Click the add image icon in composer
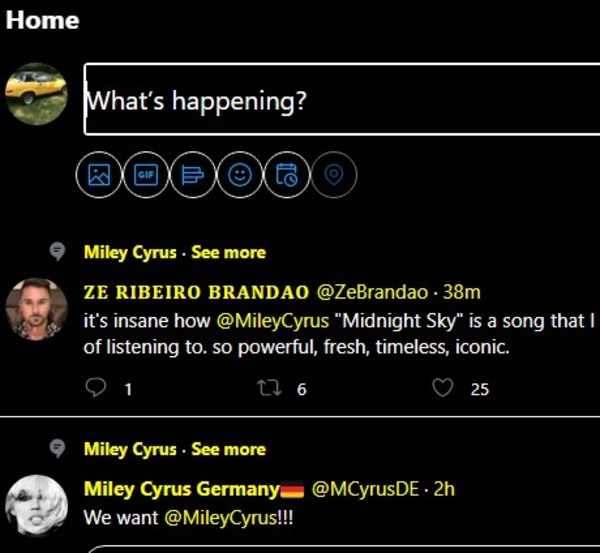The height and width of the screenshot is (553, 600). [98, 175]
